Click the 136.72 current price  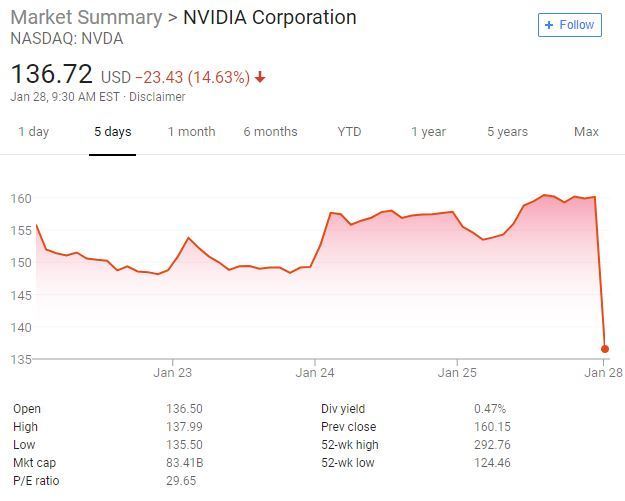(x=51, y=74)
